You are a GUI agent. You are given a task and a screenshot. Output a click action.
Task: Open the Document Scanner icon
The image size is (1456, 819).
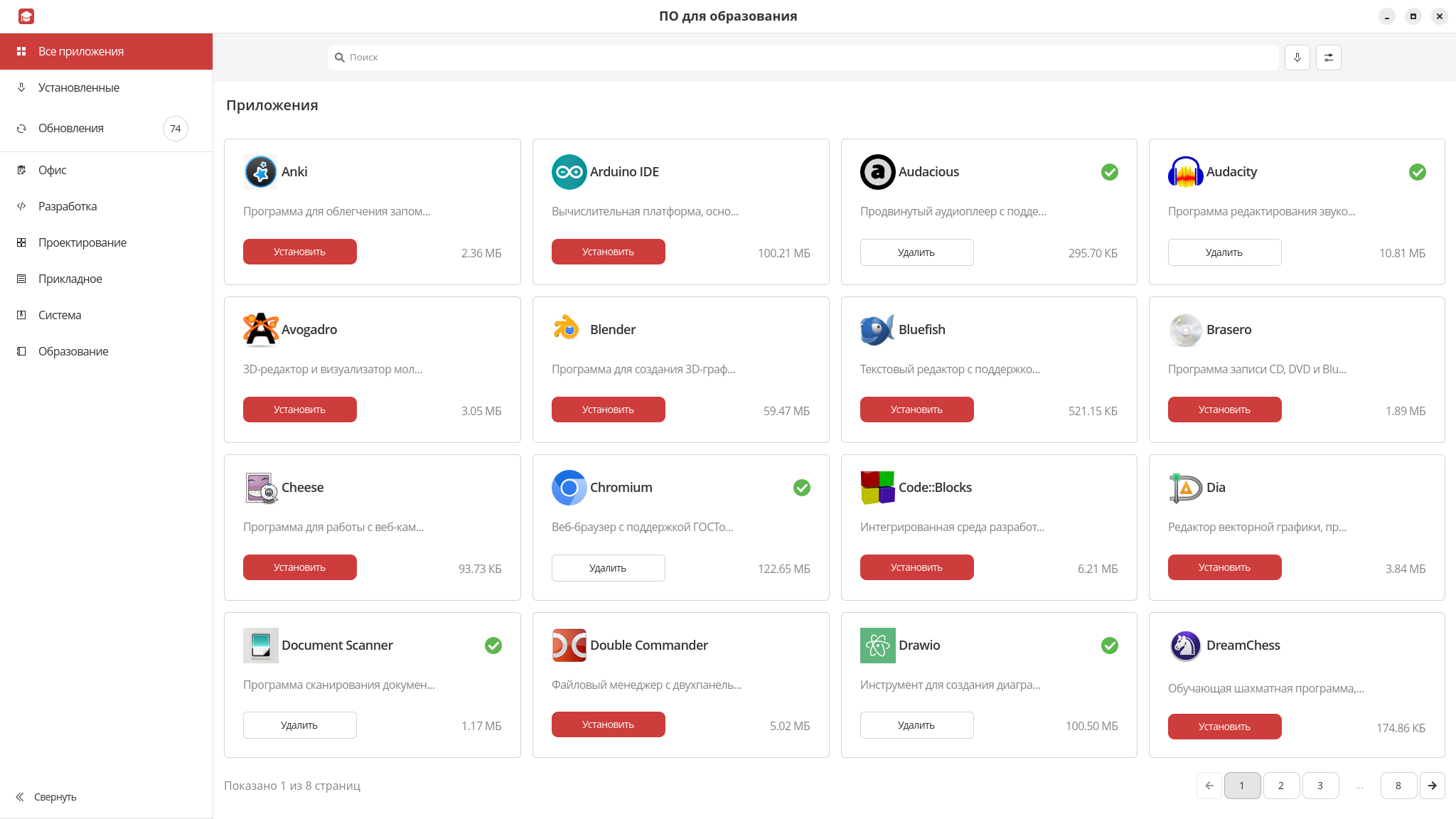261,646
